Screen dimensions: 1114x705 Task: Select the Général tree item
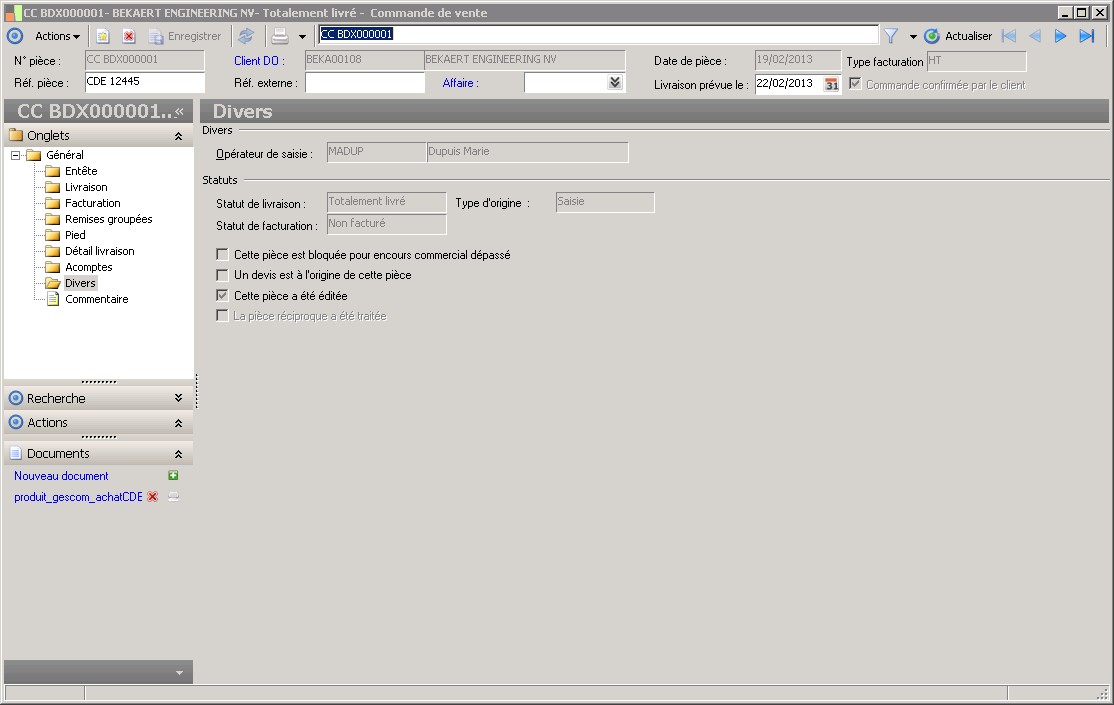point(65,155)
